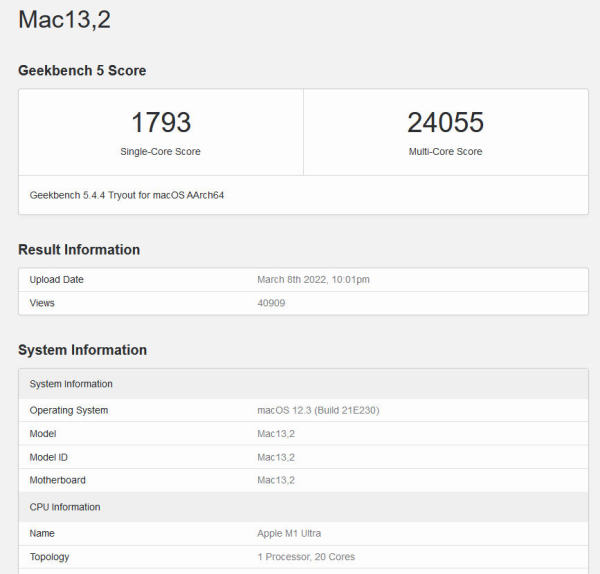The height and width of the screenshot is (574, 600).
Task: Select the 1 Processor, 20 Cores value
Action: click(306, 557)
